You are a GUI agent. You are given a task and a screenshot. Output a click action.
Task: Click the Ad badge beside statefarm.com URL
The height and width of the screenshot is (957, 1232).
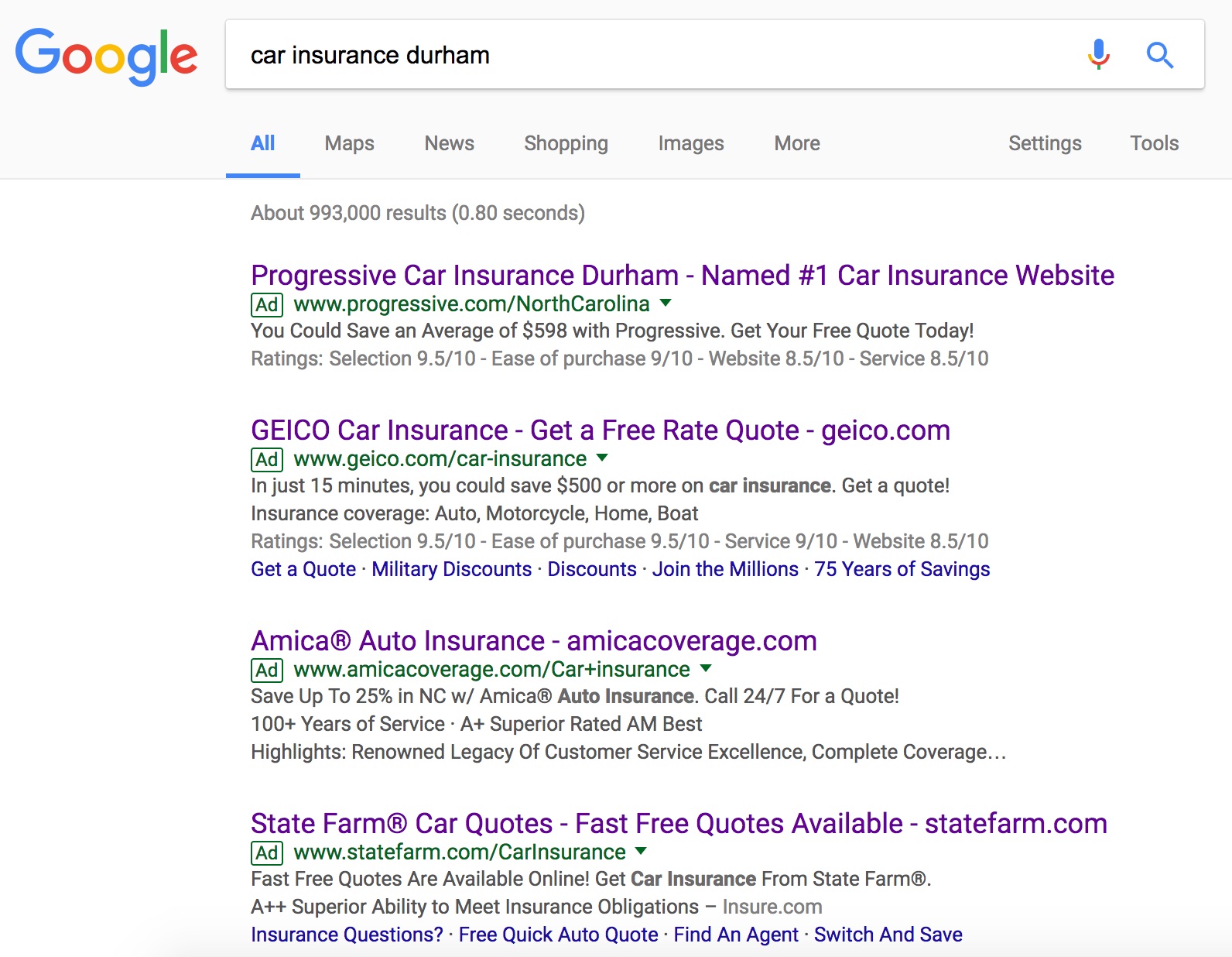pos(267,852)
